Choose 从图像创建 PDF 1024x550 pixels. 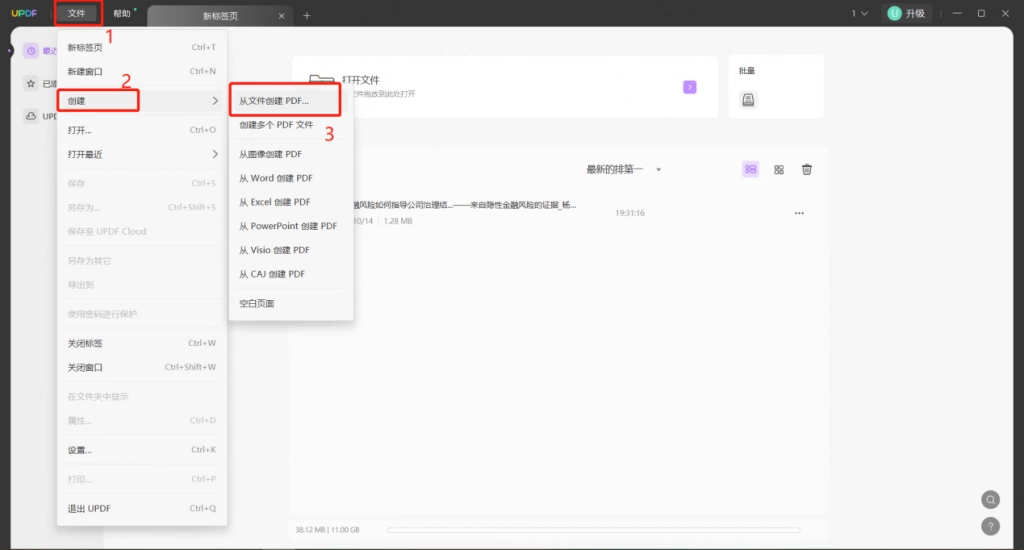pos(291,154)
